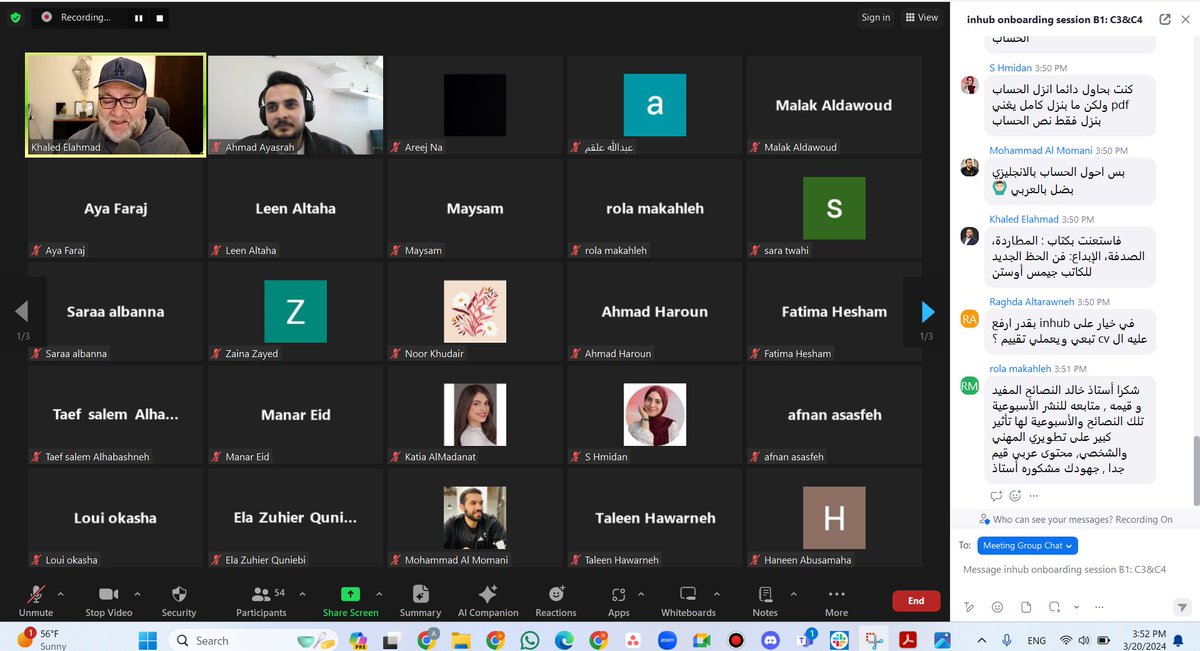Open the Windows Start menu
Screen dimensions: 1200x651
click(x=148, y=640)
